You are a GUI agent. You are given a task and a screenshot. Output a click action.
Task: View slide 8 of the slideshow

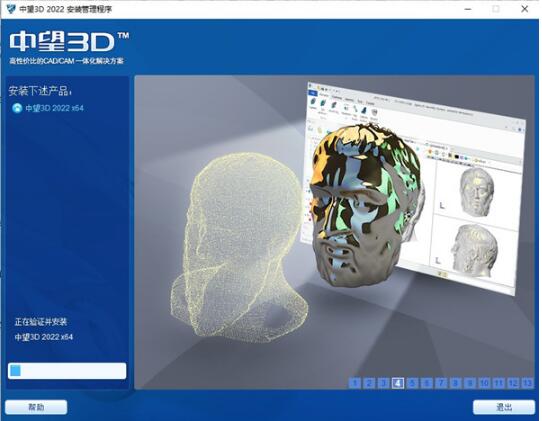456,383
